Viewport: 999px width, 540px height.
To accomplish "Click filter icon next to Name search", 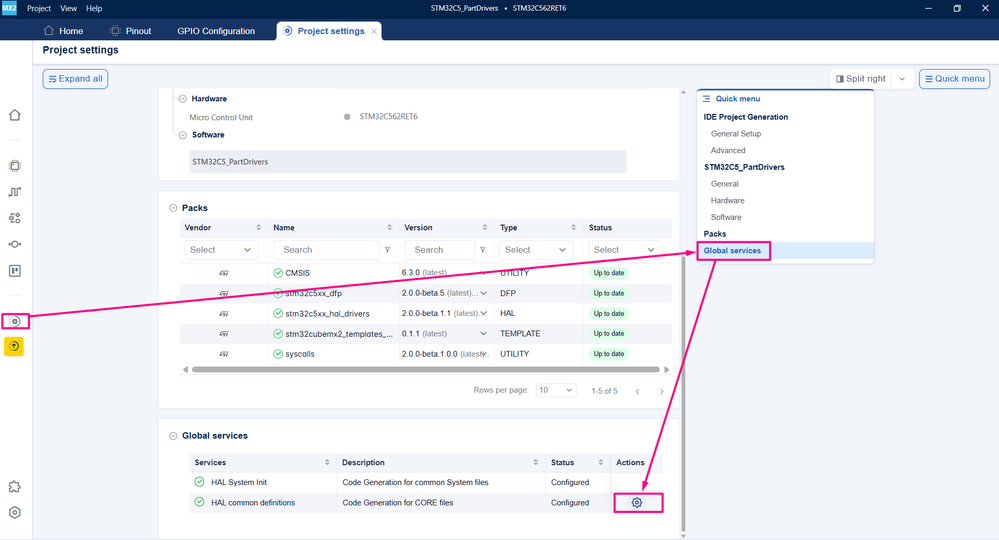I will (x=387, y=250).
